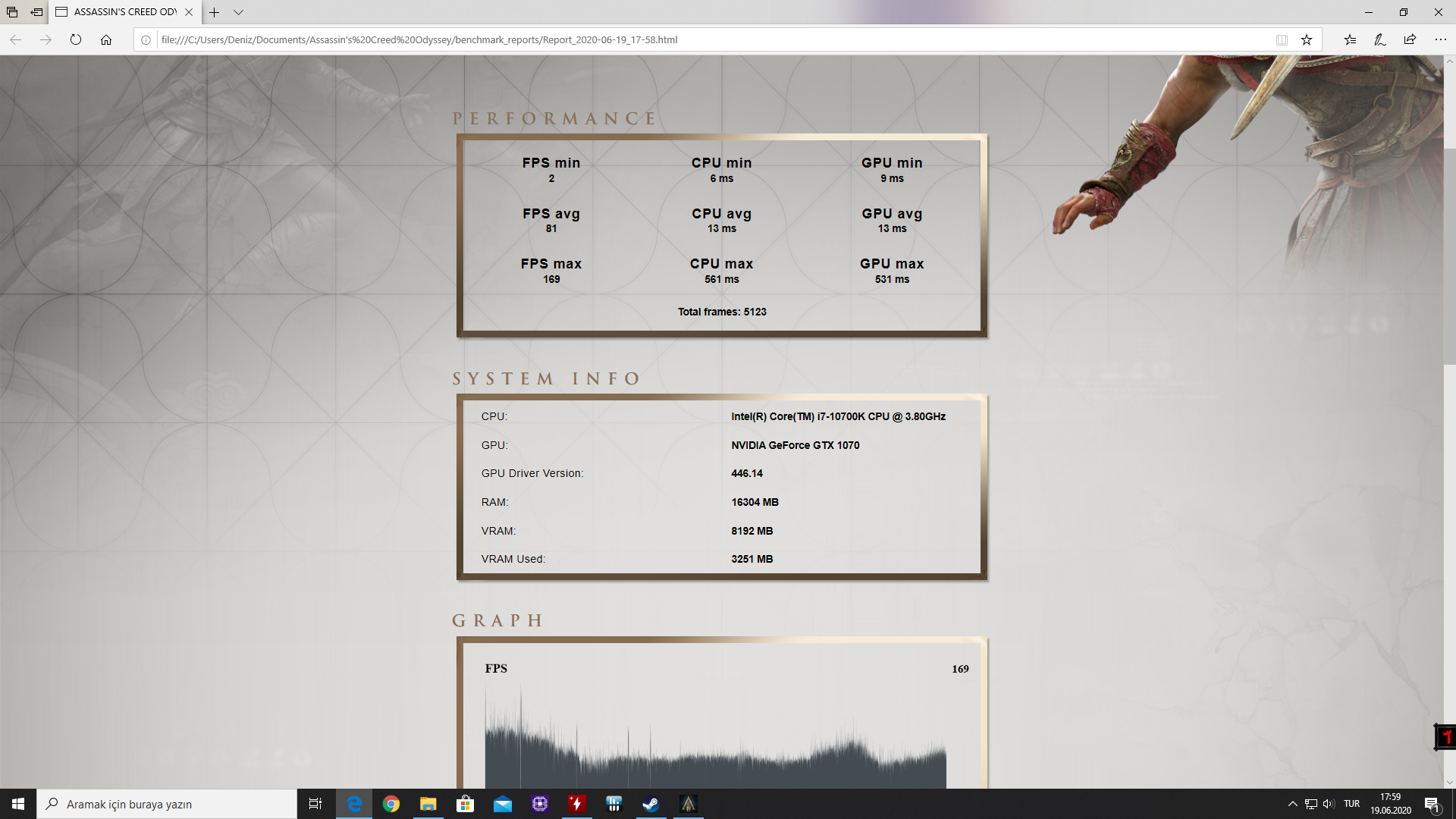Screen dimensions: 1456x819
Task: Click the SYSTEM INFO section heading
Action: [547, 378]
